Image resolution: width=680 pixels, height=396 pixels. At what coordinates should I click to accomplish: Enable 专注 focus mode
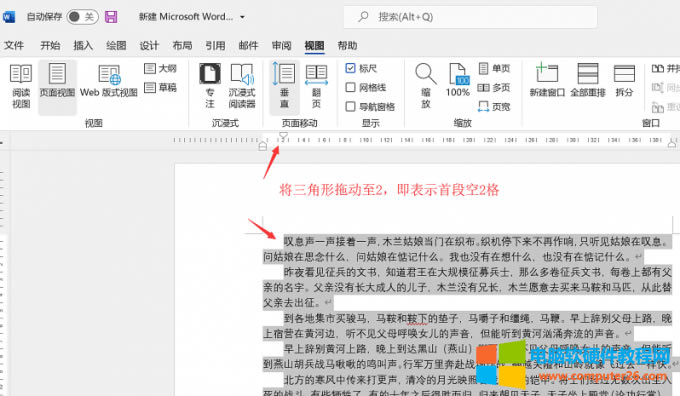coord(210,86)
